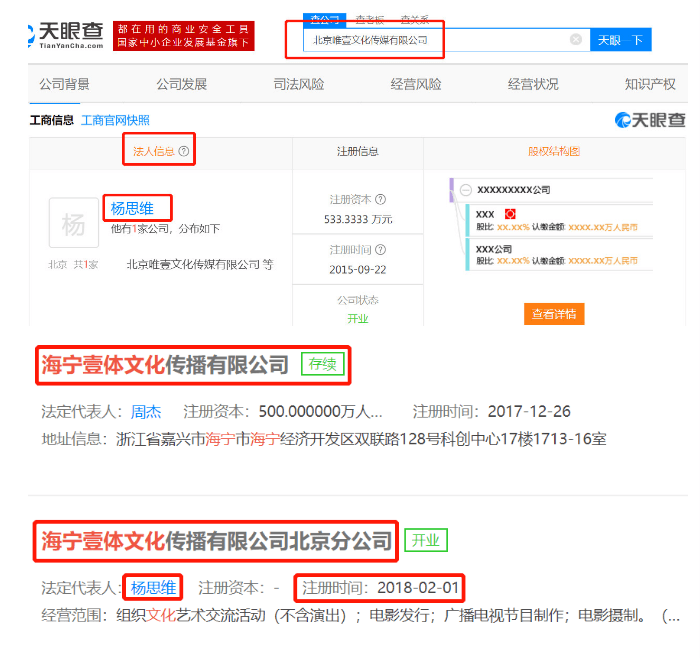Click the 杨思维 name link in 法人信息
700x658 pixels.
[x=132, y=209]
